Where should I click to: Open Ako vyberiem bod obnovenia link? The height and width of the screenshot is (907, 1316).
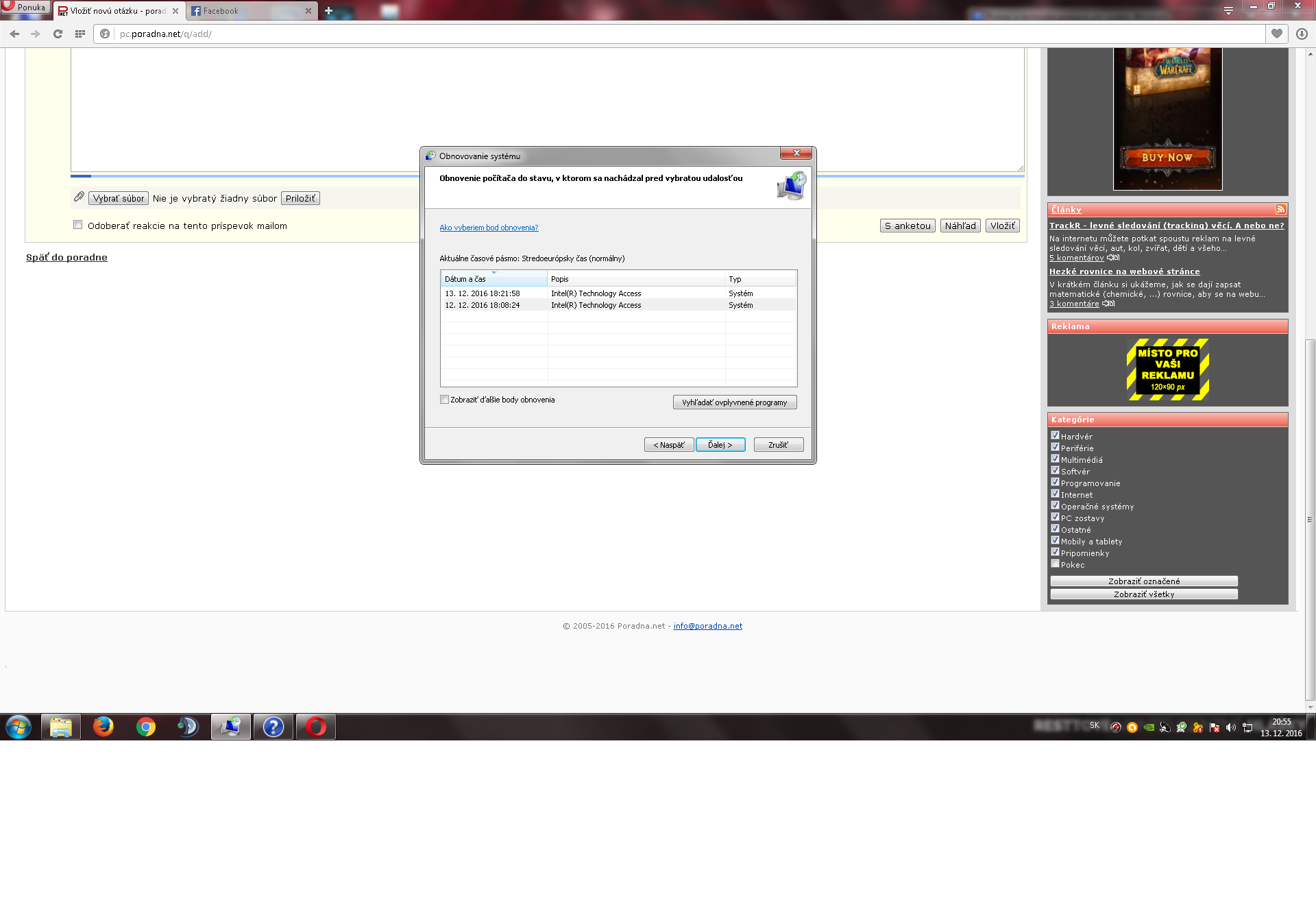pos(489,228)
